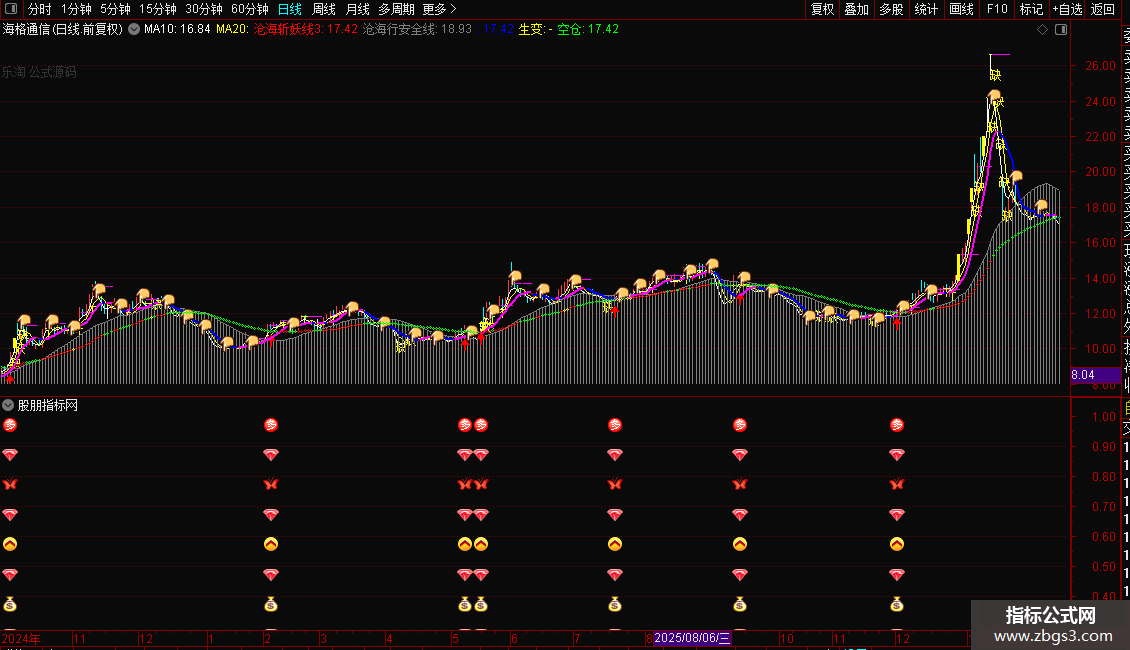The image size is (1130, 650).
Task: Collapse the 股朋指标网 indicator panel arrow
Action: pyautogui.click(x=8, y=405)
